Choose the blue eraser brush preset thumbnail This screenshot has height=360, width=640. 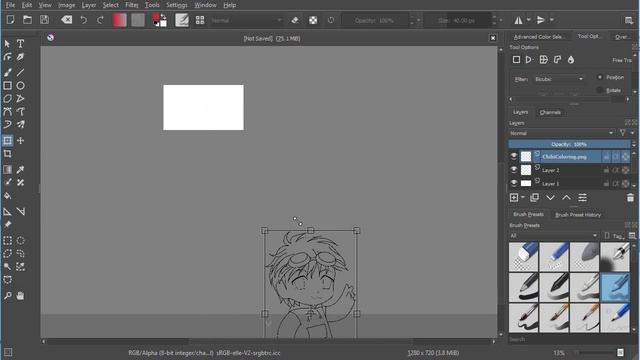(524, 257)
